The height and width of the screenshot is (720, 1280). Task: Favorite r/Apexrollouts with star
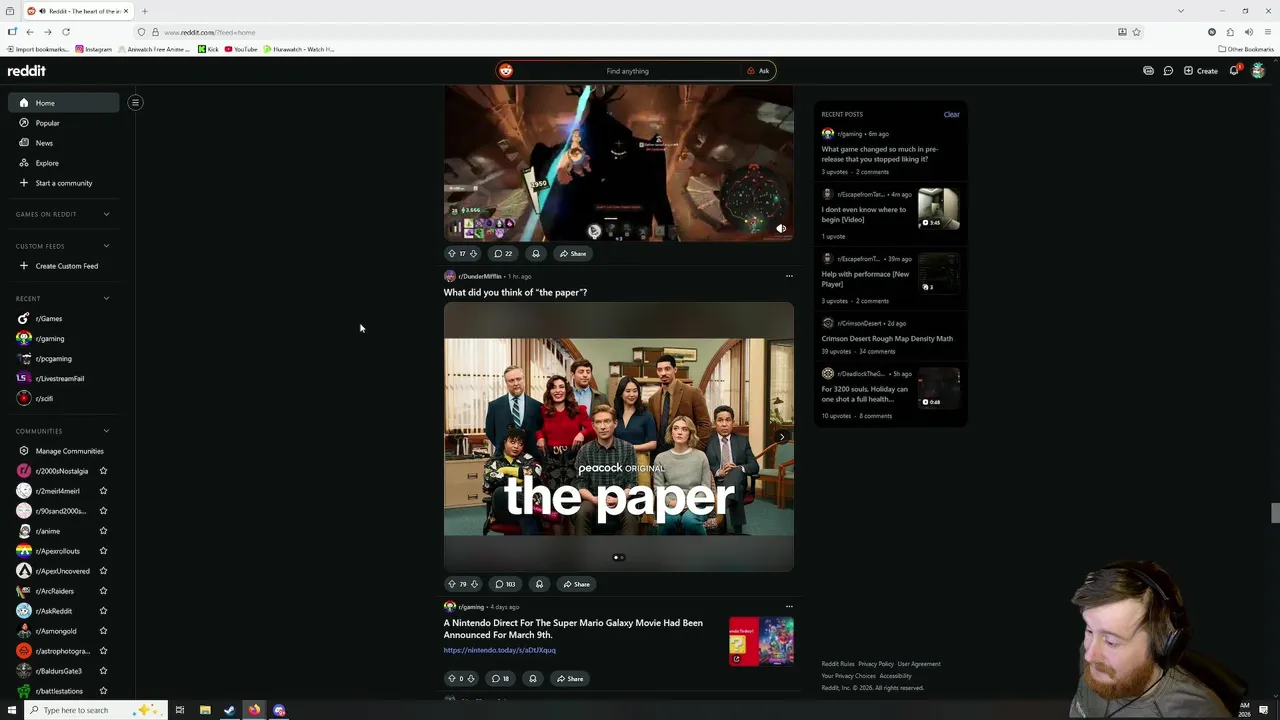click(x=103, y=551)
